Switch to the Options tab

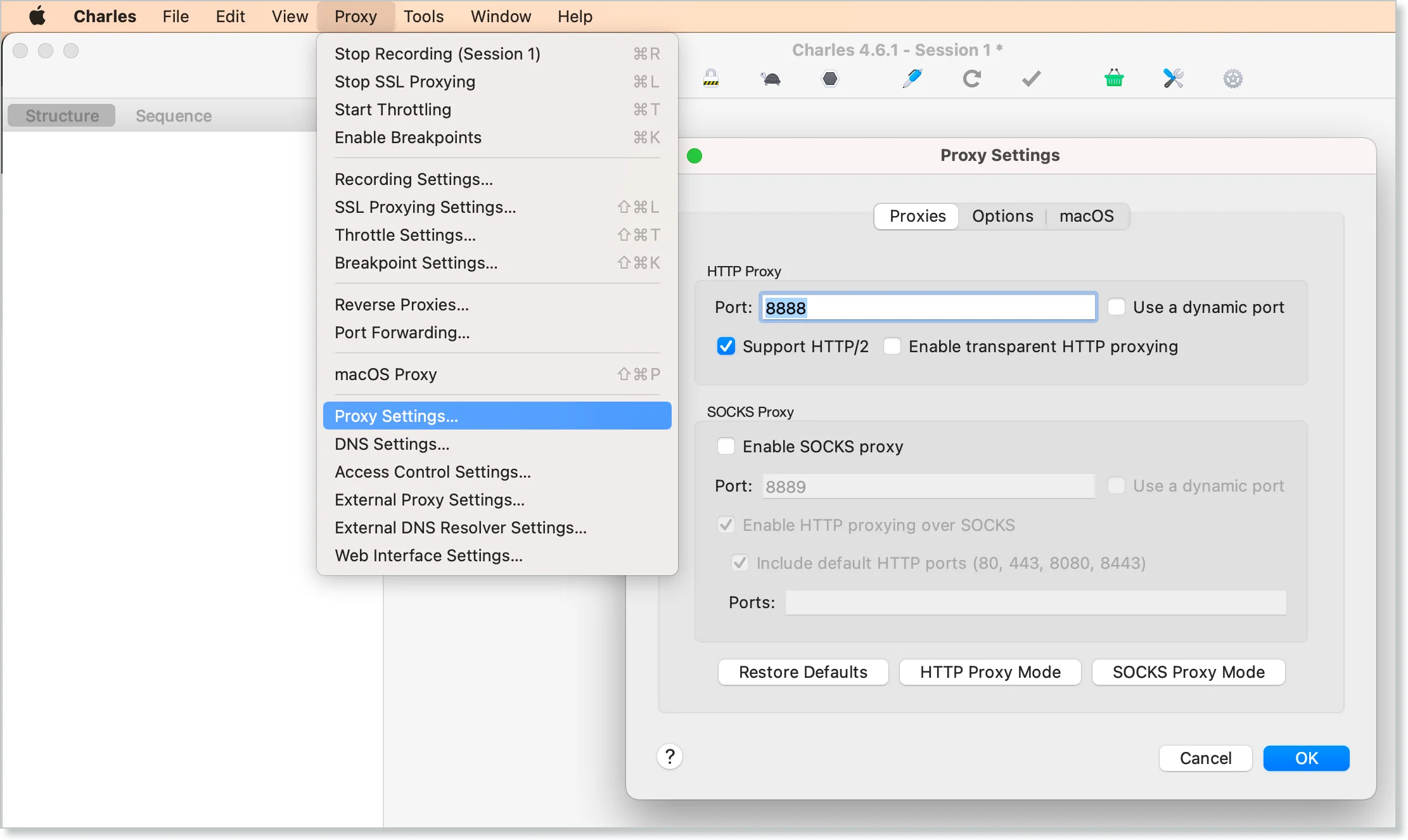tap(1003, 216)
